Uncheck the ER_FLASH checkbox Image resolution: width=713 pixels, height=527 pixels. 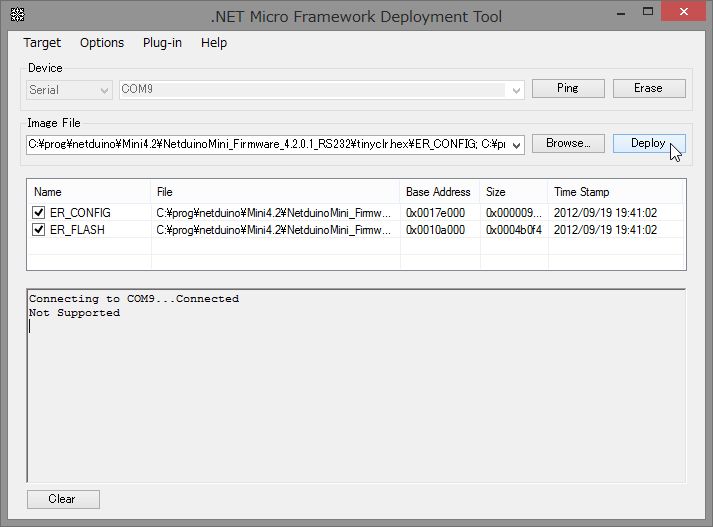pyautogui.click(x=39, y=230)
